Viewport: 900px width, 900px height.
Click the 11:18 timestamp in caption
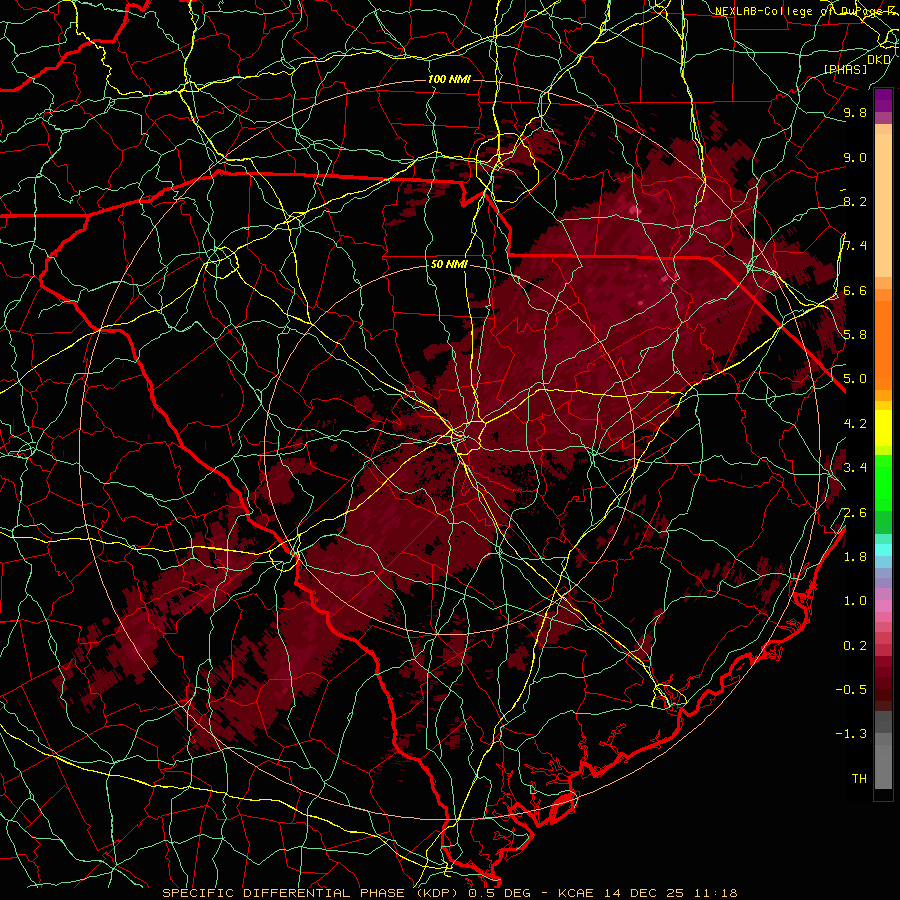718,893
